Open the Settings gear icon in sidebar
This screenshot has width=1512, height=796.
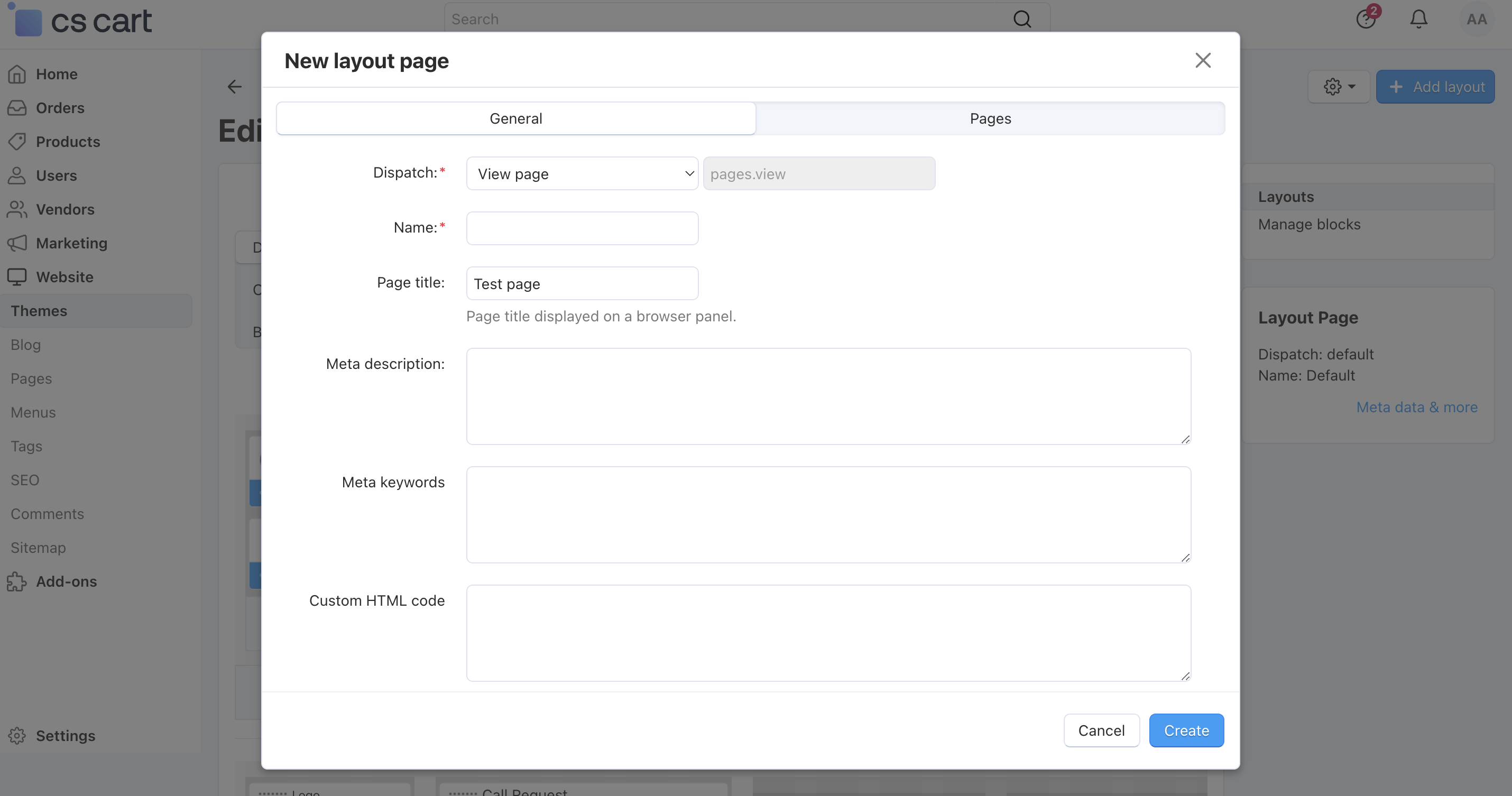(x=17, y=736)
